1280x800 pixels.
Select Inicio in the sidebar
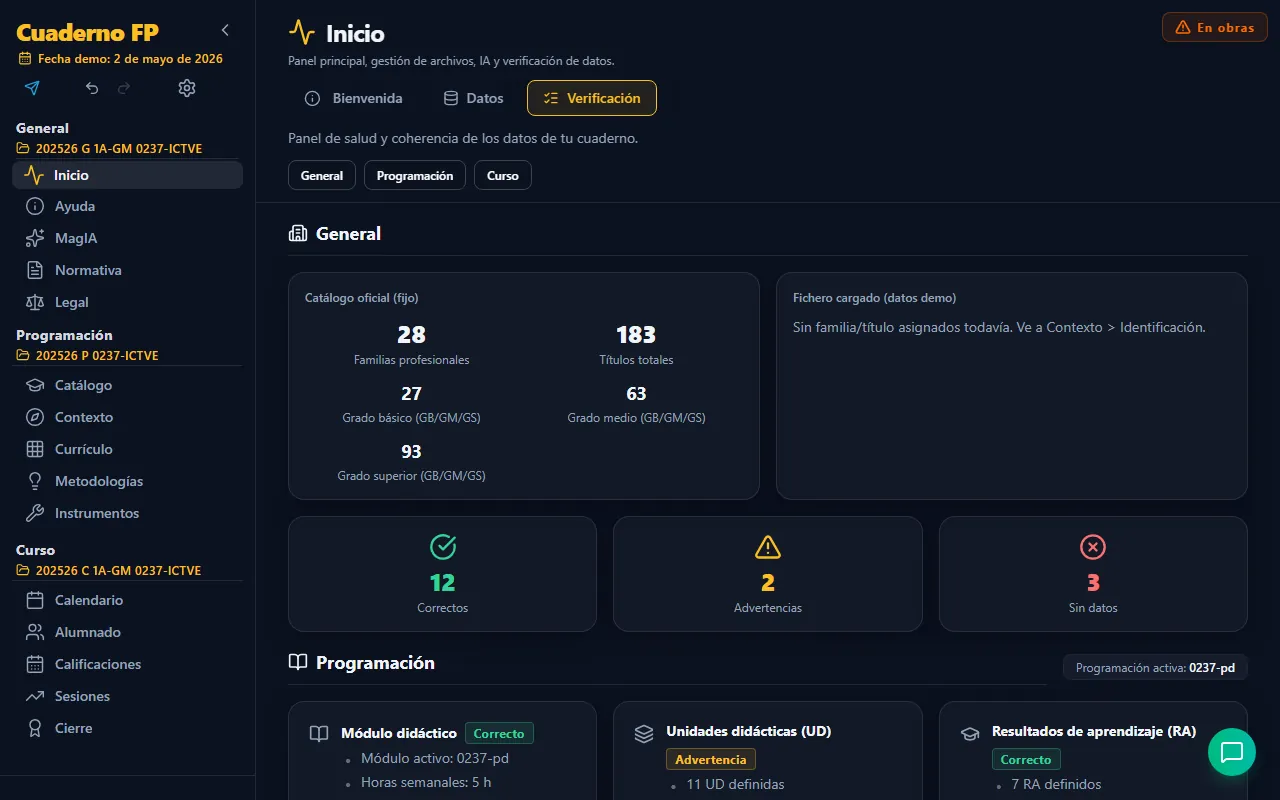tap(127, 175)
